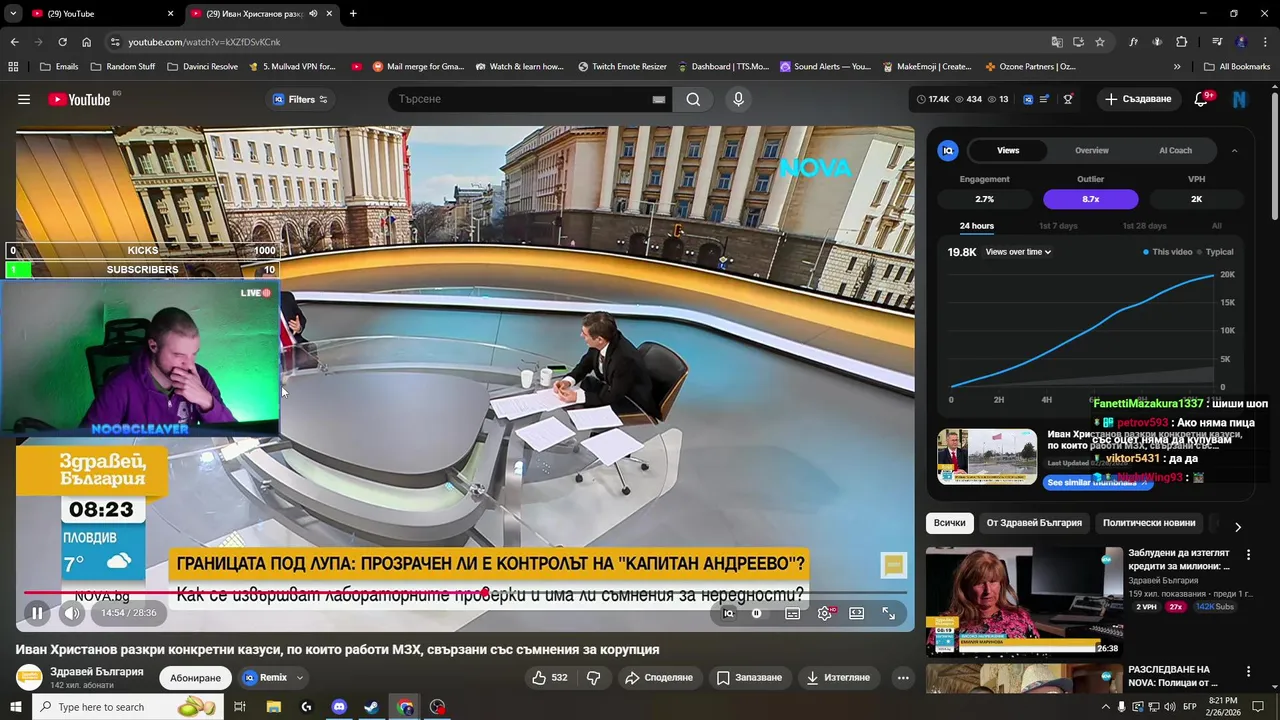1280x720 pixels.
Task: Switch to first YouTube browser tab
Action: (x=100, y=14)
